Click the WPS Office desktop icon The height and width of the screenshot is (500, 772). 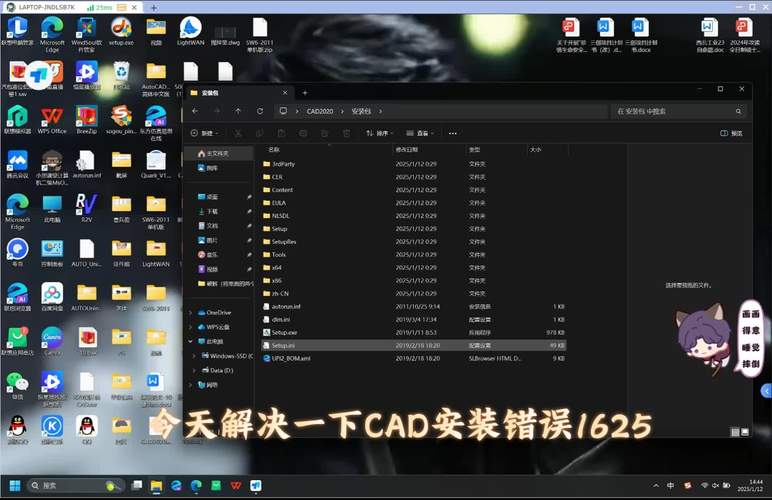coord(52,120)
